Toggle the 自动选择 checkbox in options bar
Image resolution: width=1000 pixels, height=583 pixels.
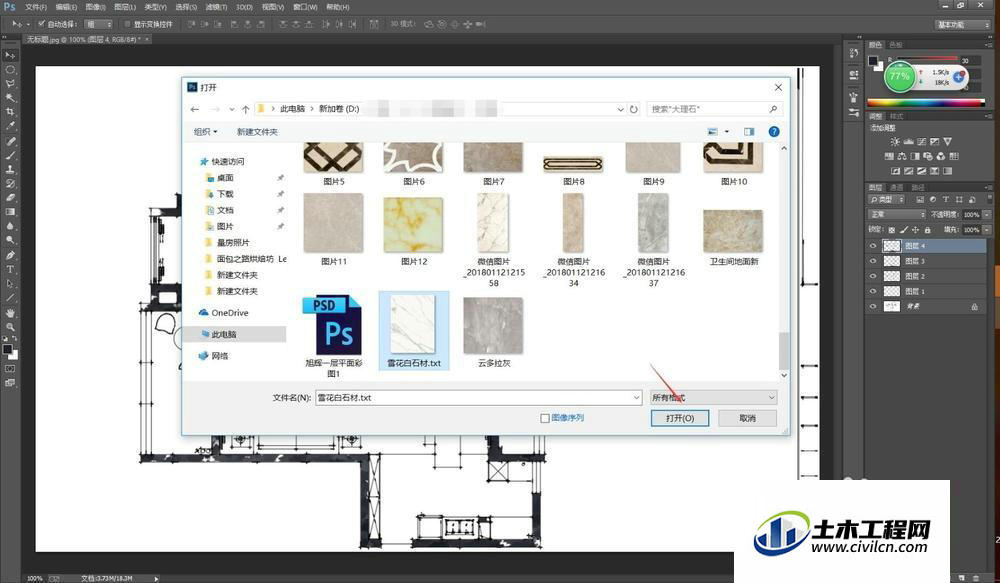[41, 24]
